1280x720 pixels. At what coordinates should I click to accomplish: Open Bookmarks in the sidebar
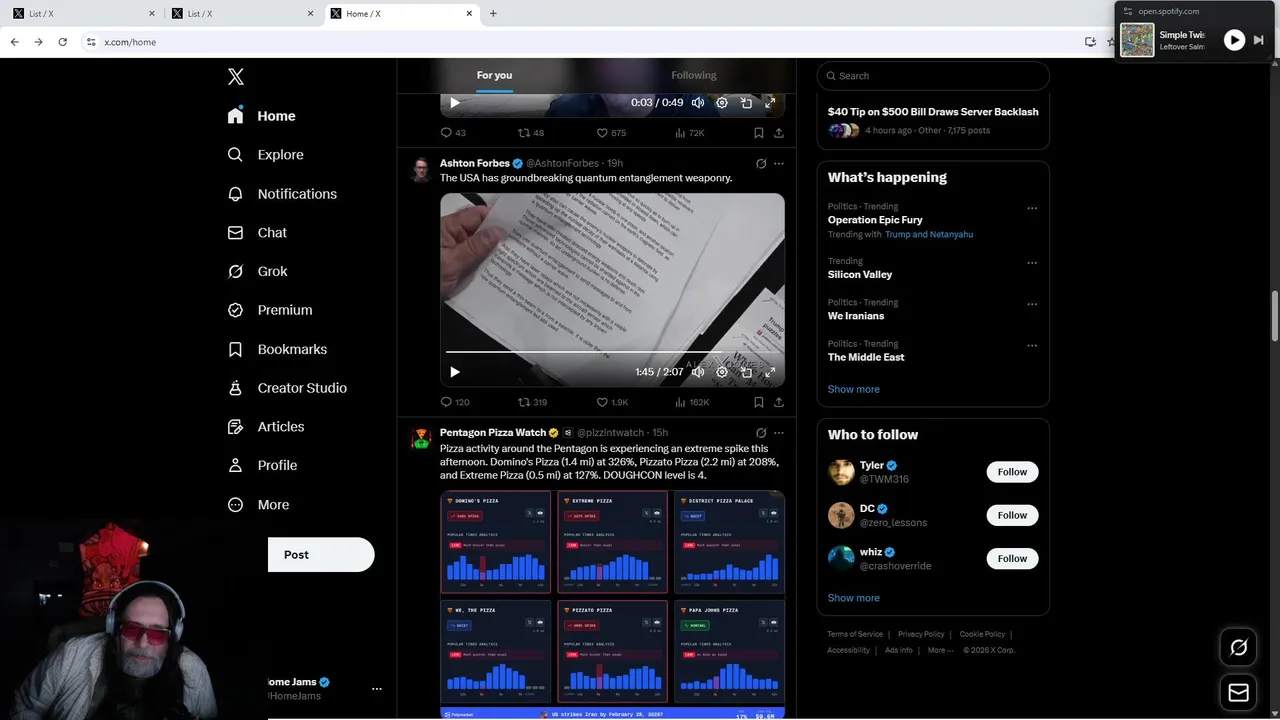point(277,349)
